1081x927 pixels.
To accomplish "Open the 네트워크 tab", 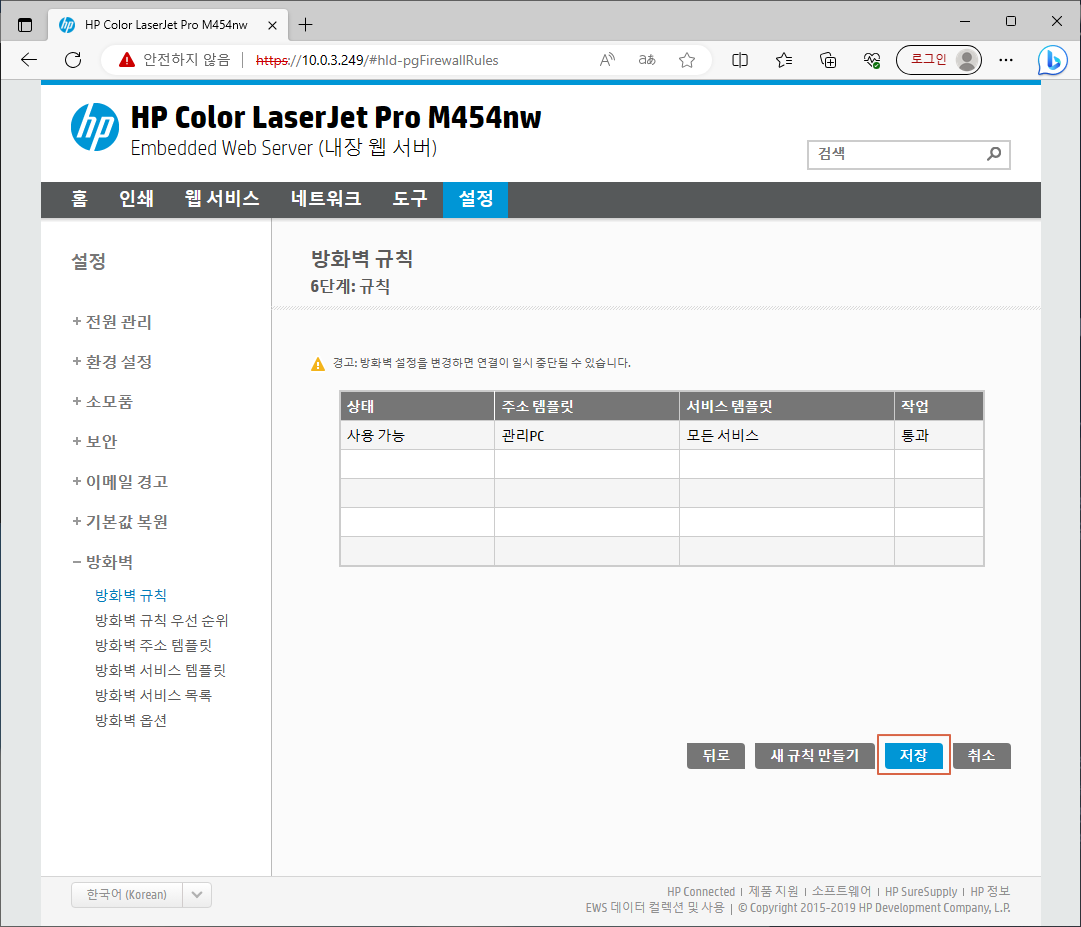I will pos(326,199).
